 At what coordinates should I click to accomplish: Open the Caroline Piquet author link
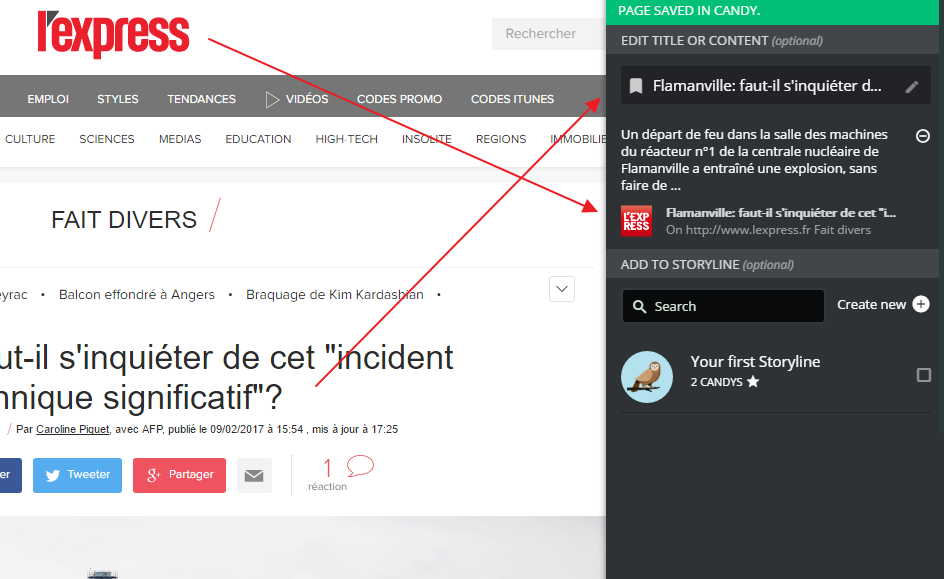tap(73, 429)
